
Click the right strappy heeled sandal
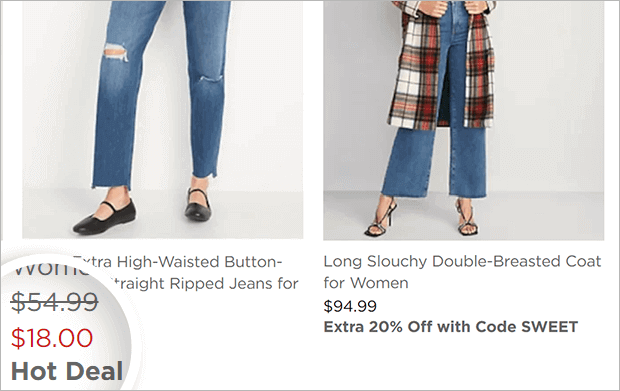point(466,218)
